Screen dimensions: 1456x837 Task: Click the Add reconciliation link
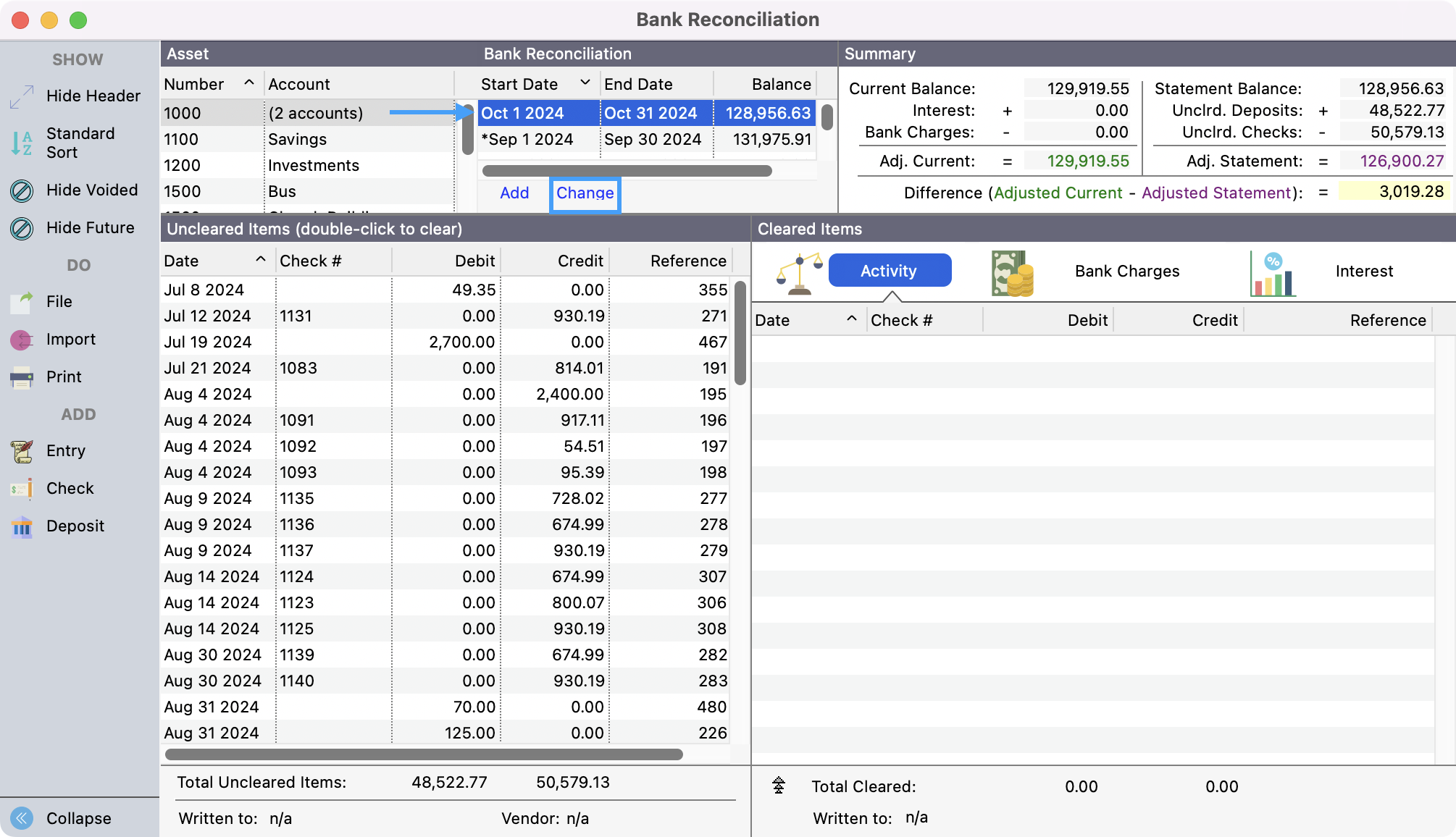click(514, 193)
